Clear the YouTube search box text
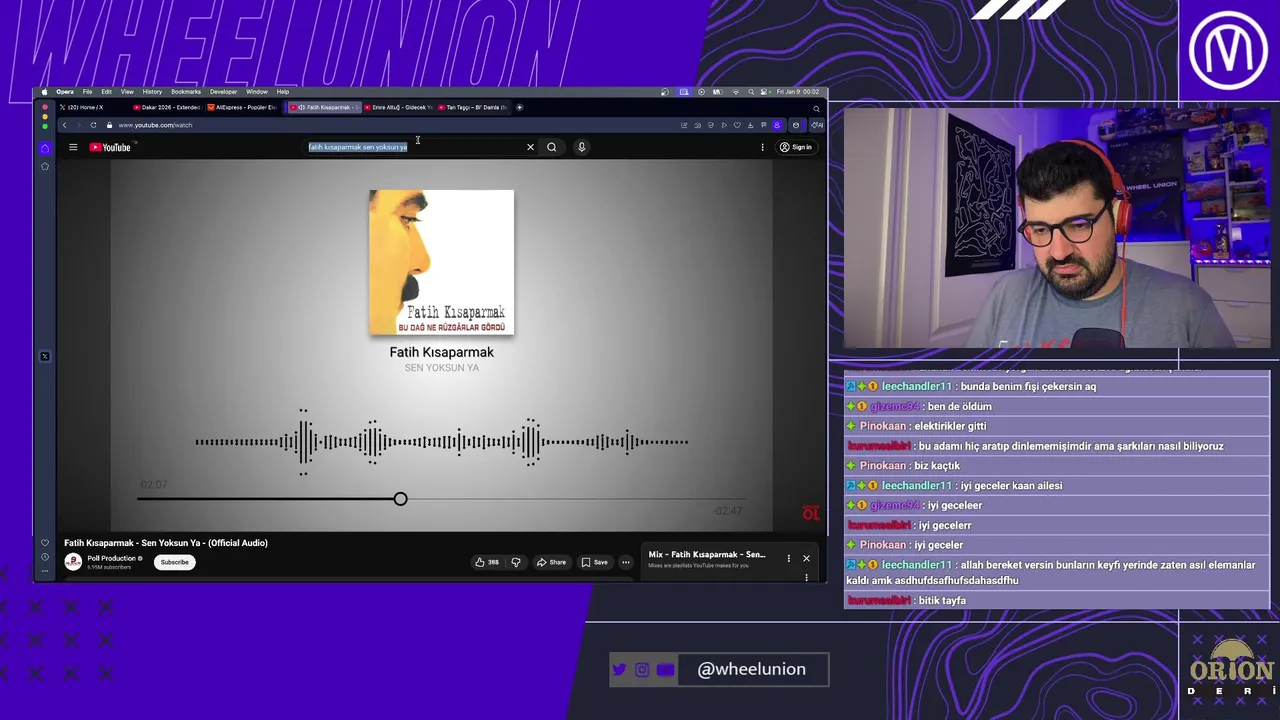1280x720 pixels. pyautogui.click(x=530, y=147)
